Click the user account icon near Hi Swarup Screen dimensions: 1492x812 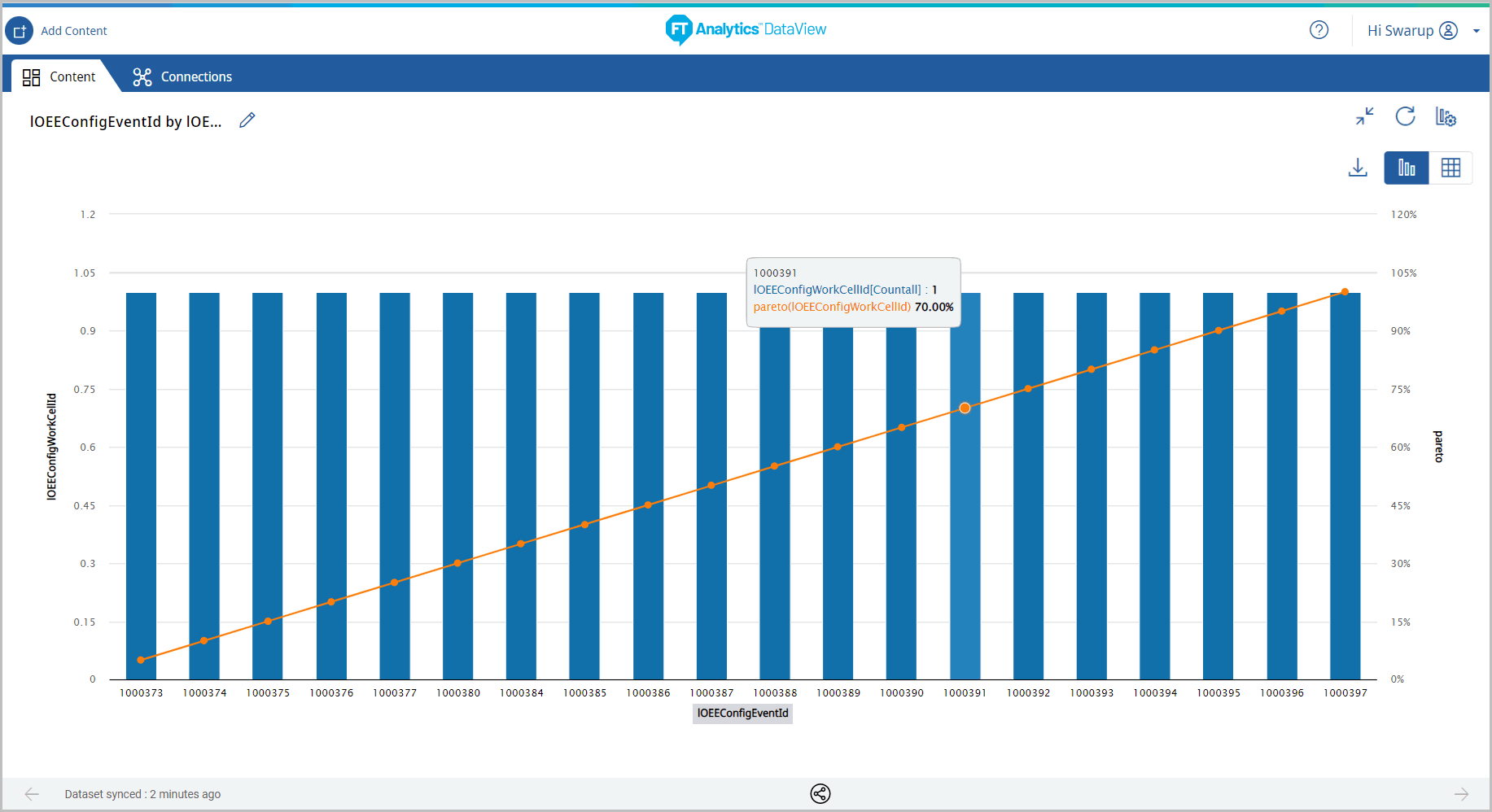(1450, 30)
